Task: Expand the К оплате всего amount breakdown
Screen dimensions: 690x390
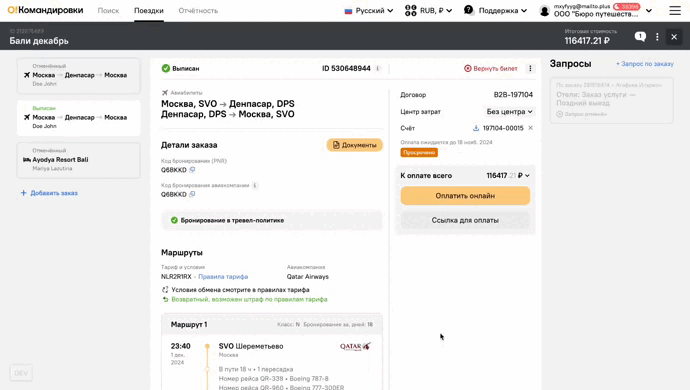Action: tap(527, 176)
